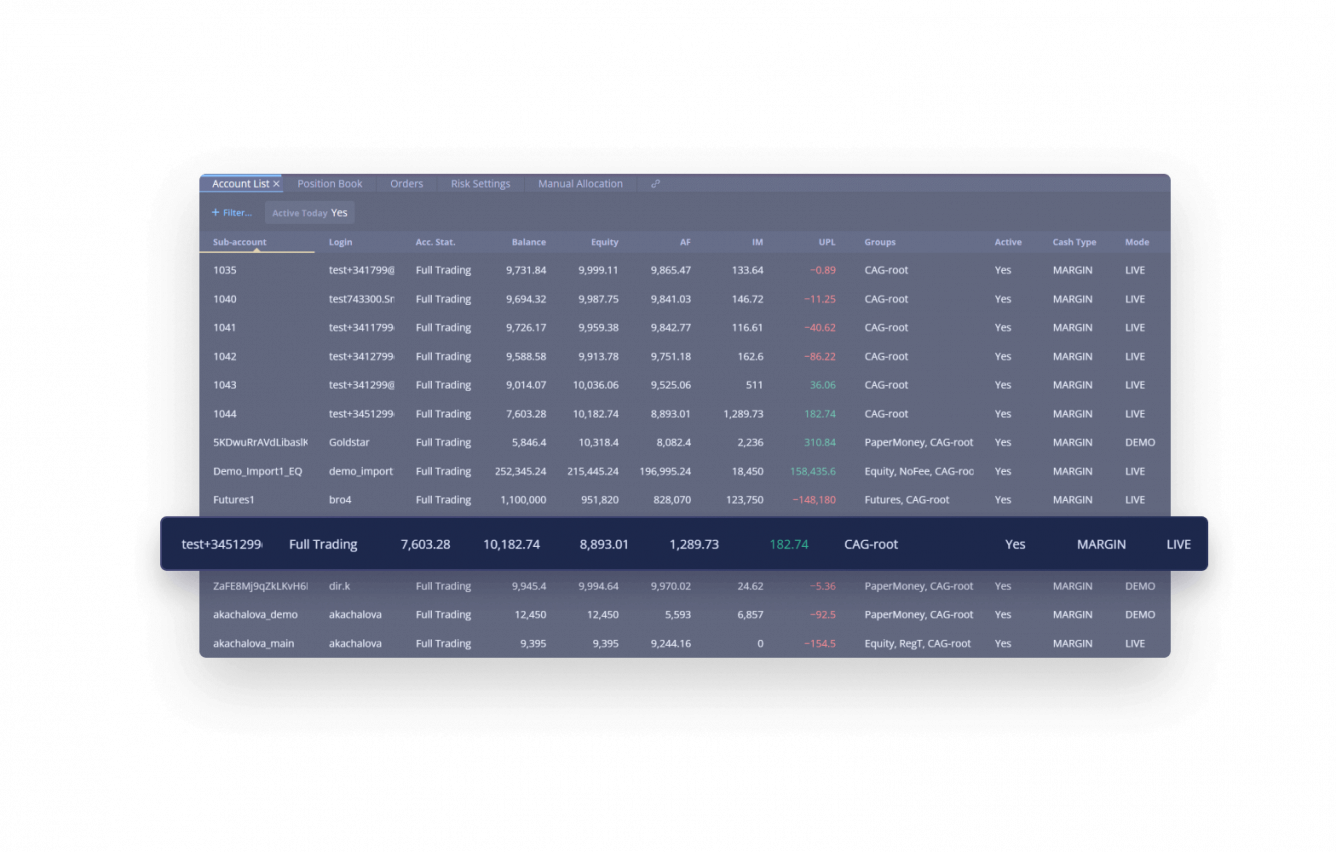Click the plus icon next to Filter
This screenshot has height=852, width=1336.
click(213, 212)
